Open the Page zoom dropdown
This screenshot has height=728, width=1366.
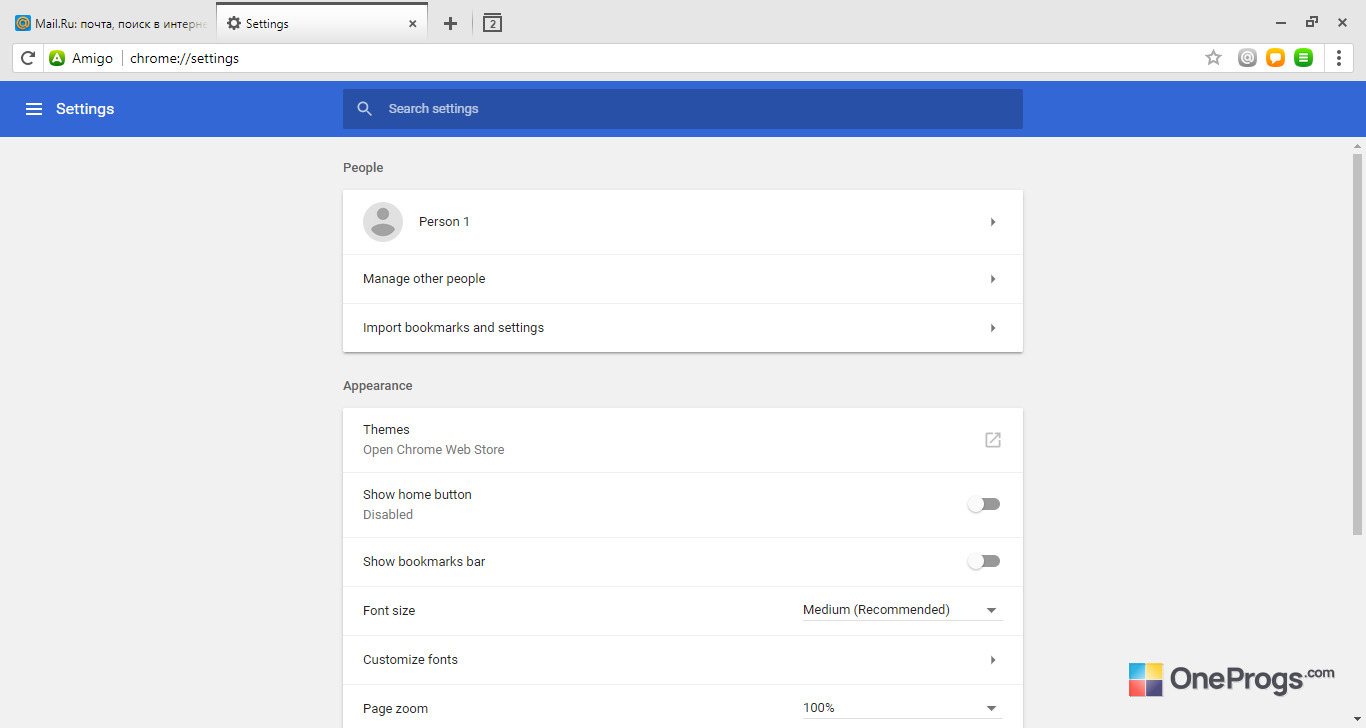click(902, 708)
